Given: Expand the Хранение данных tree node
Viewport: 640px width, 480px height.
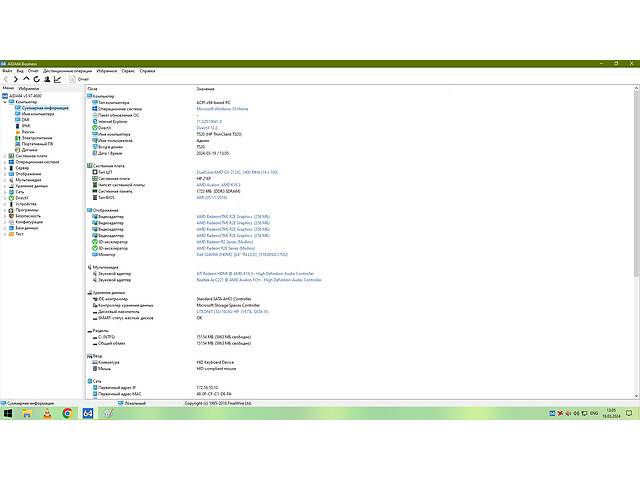Looking at the screenshot, I should 5,186.
